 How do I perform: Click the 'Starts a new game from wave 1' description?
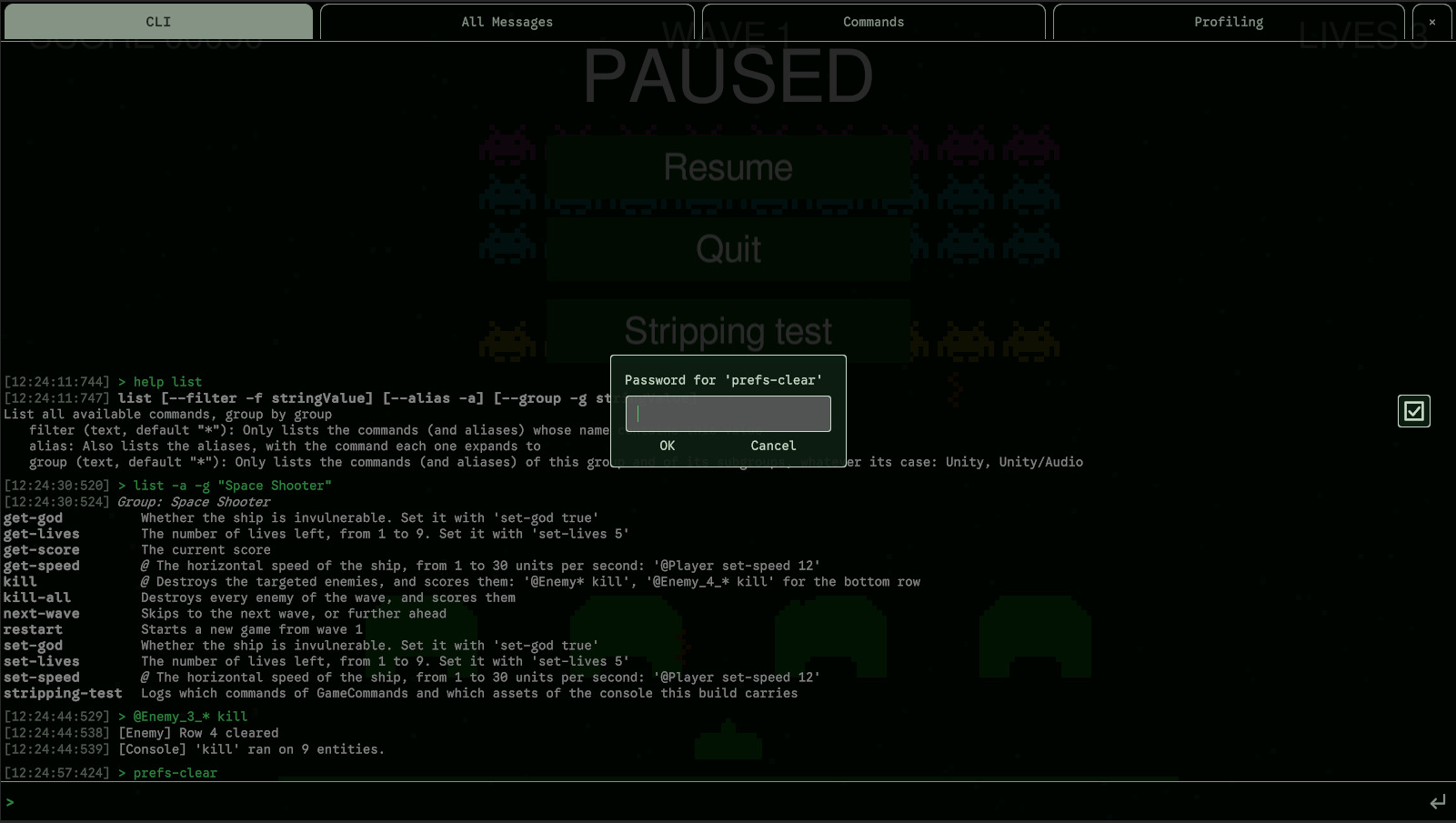252,629
